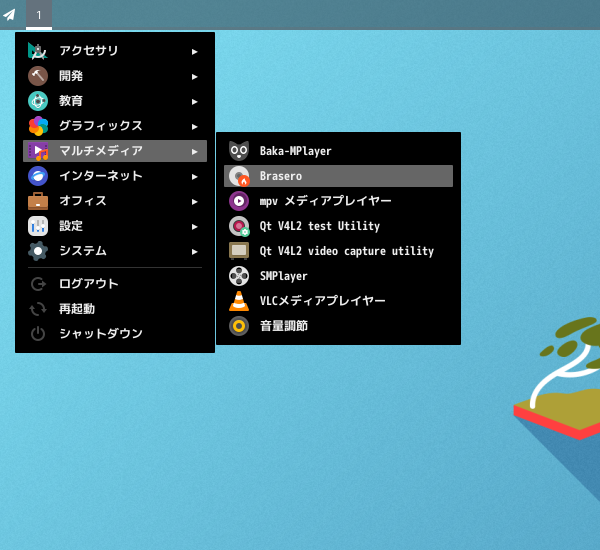Click the 再起動 circular arrows icon

click(x=38, y=309)
